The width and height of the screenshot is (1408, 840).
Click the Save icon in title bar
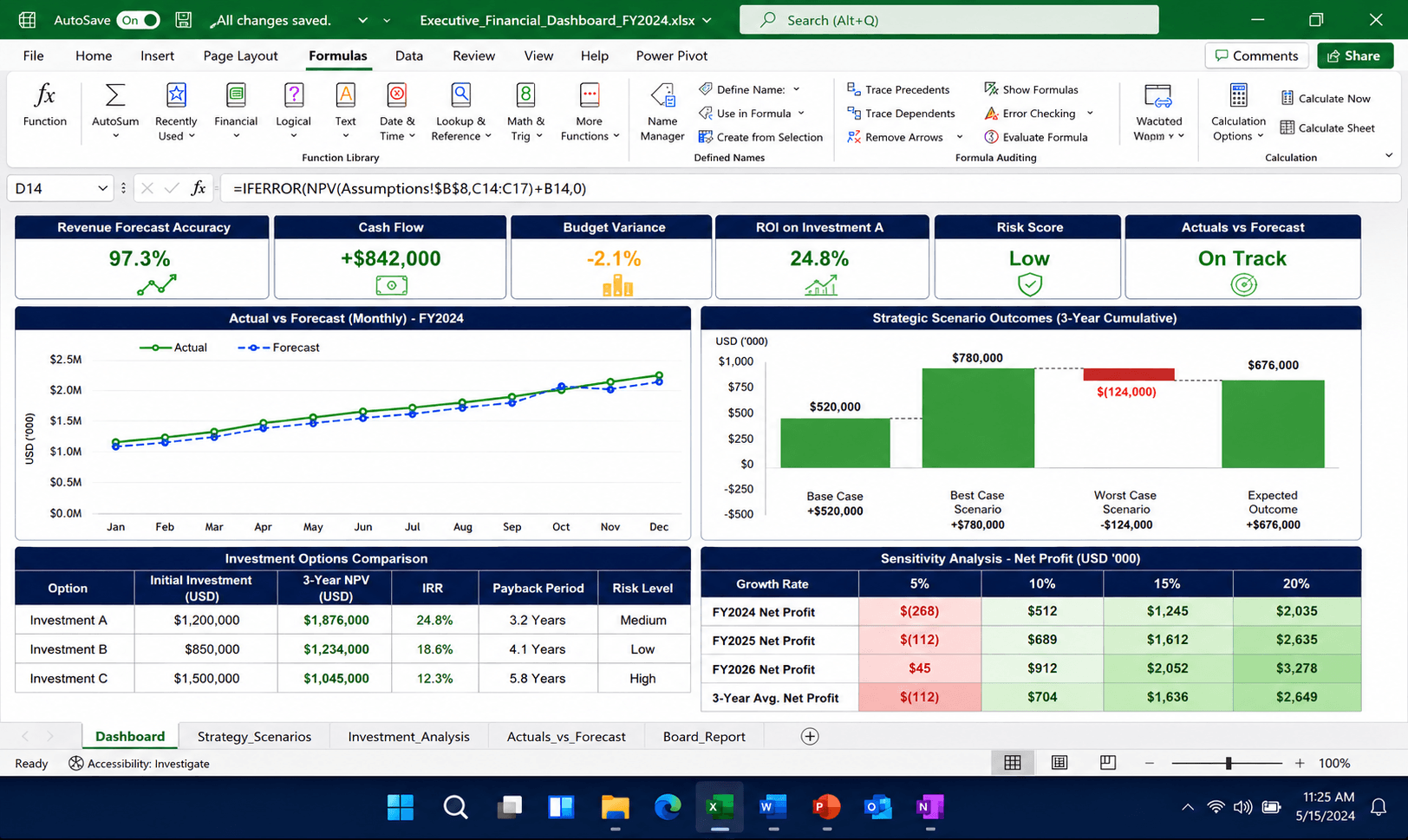[183, 20]
